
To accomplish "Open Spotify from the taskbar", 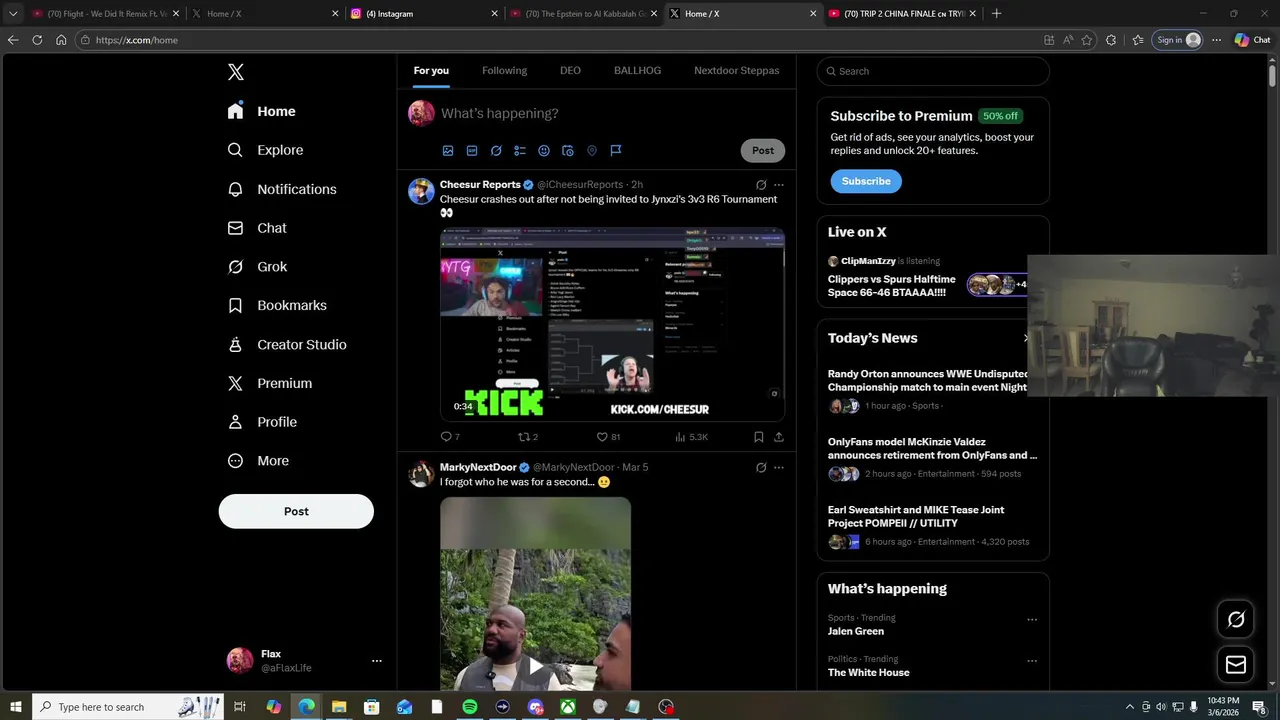I will 470,707.
